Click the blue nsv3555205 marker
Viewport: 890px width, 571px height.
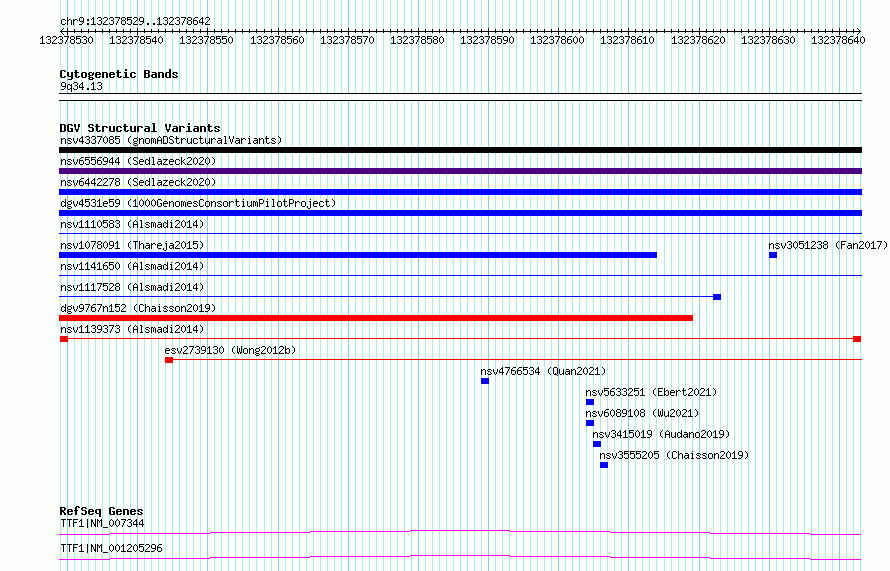(x=604, y=465)
